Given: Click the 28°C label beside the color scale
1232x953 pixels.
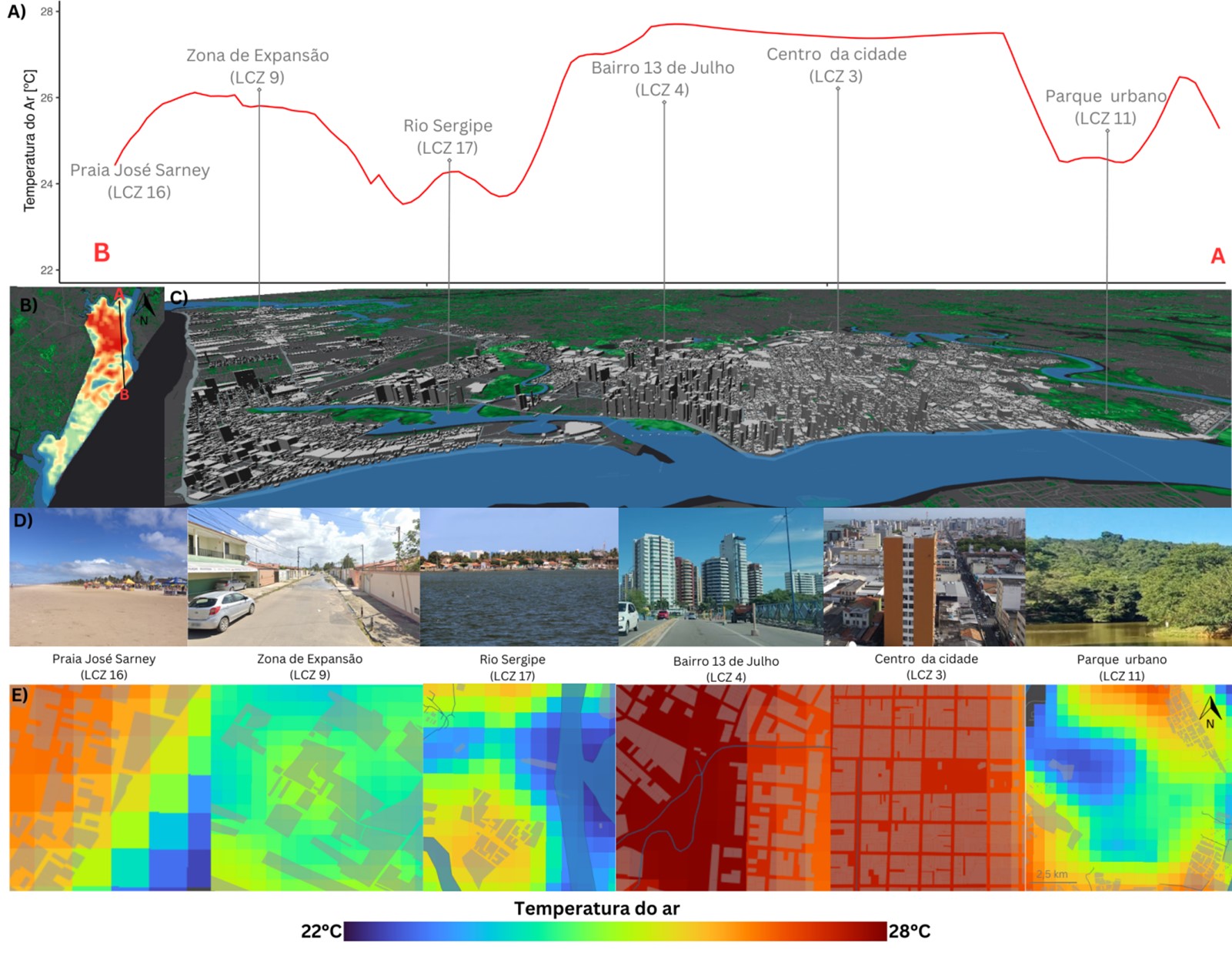Looking at the screenshot, I should pyautogui.click(x=910, y=931).
